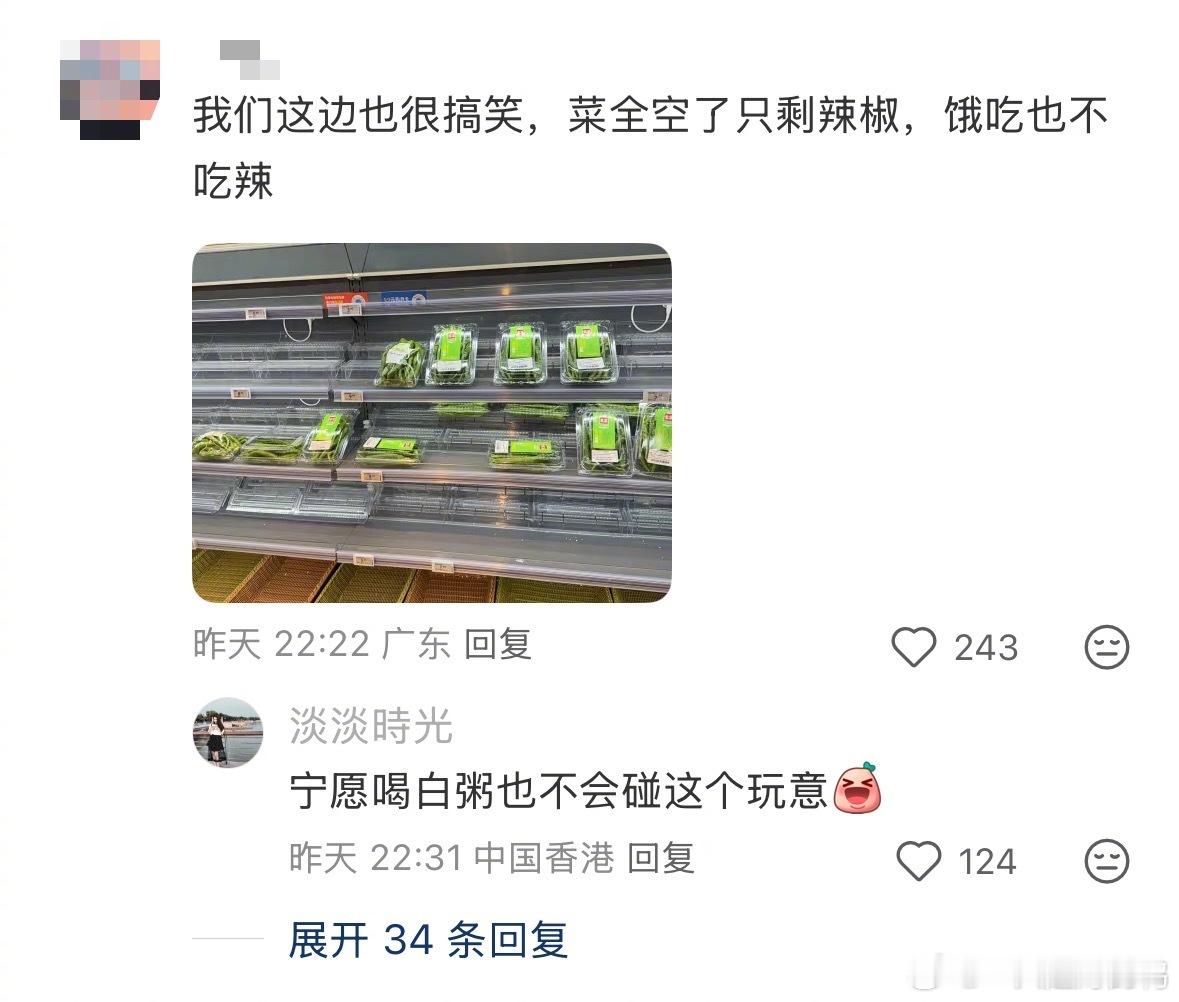Open the username 淡淡時光
Image resolution: width=1179 pixels, height=1002 pixels.
tap(371, 726)
